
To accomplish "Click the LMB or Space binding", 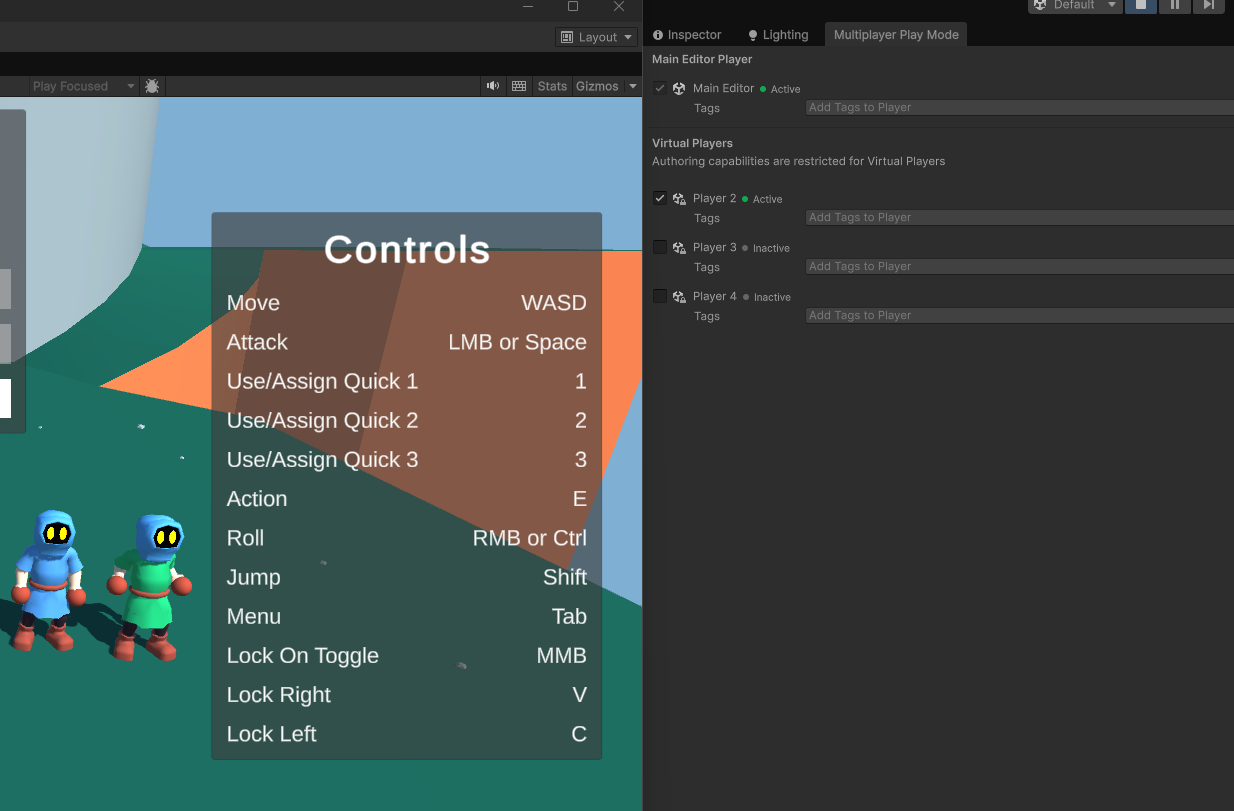I will (517, 342).
